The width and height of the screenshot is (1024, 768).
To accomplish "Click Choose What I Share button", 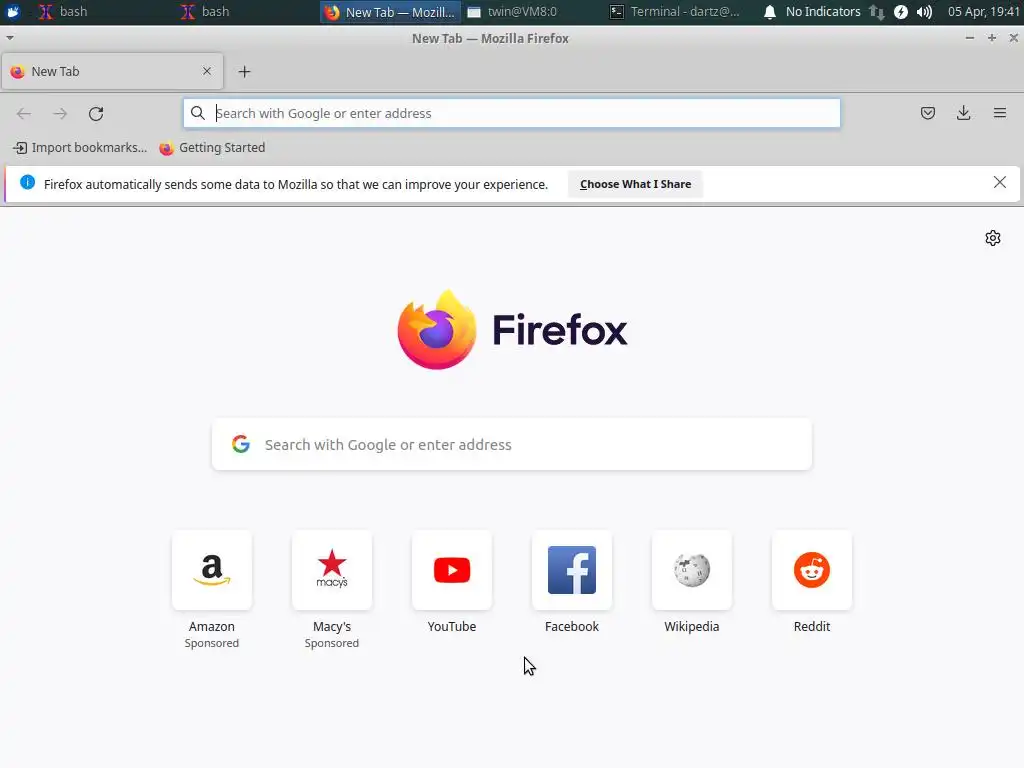I will point(635,184).
